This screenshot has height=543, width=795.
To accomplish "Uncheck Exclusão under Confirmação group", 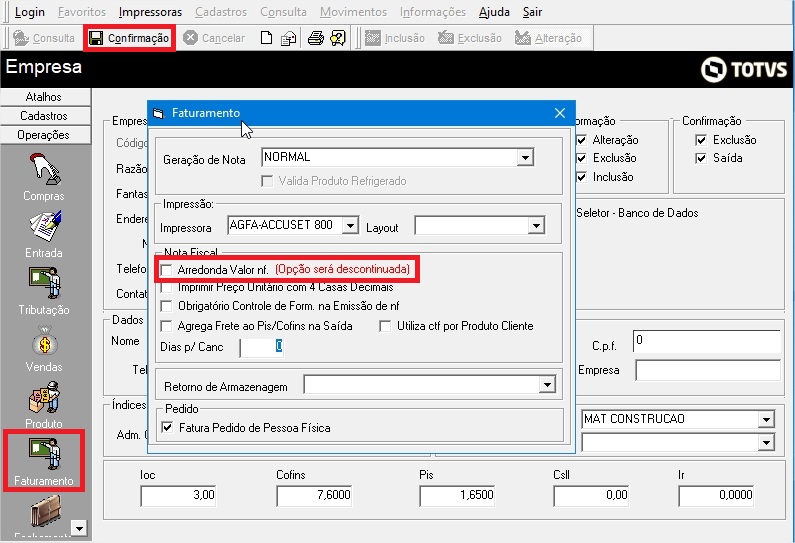I will pos(701,140).
